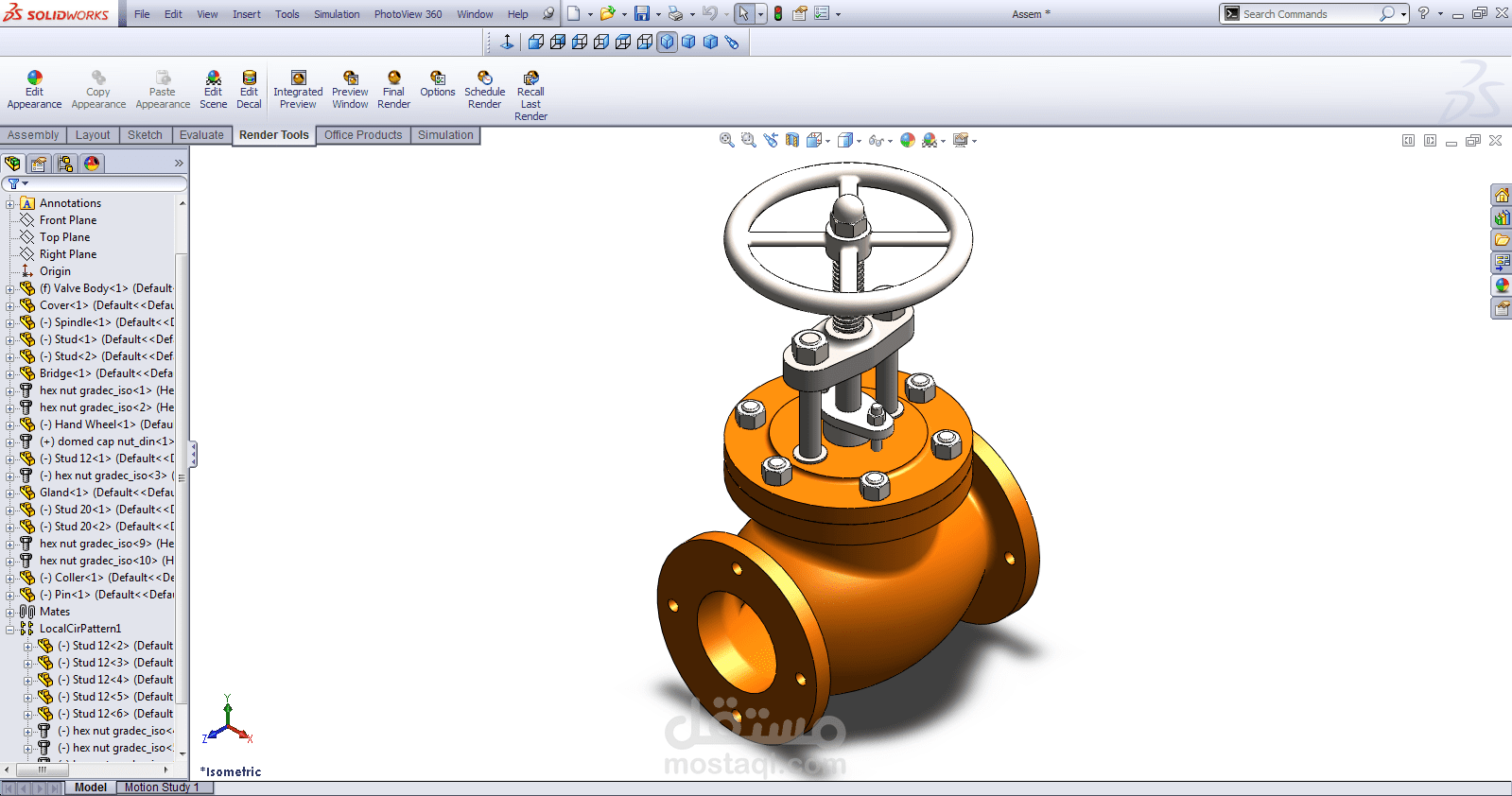
Task: Select the Front Plane item
Action: [x=68, y=220]
